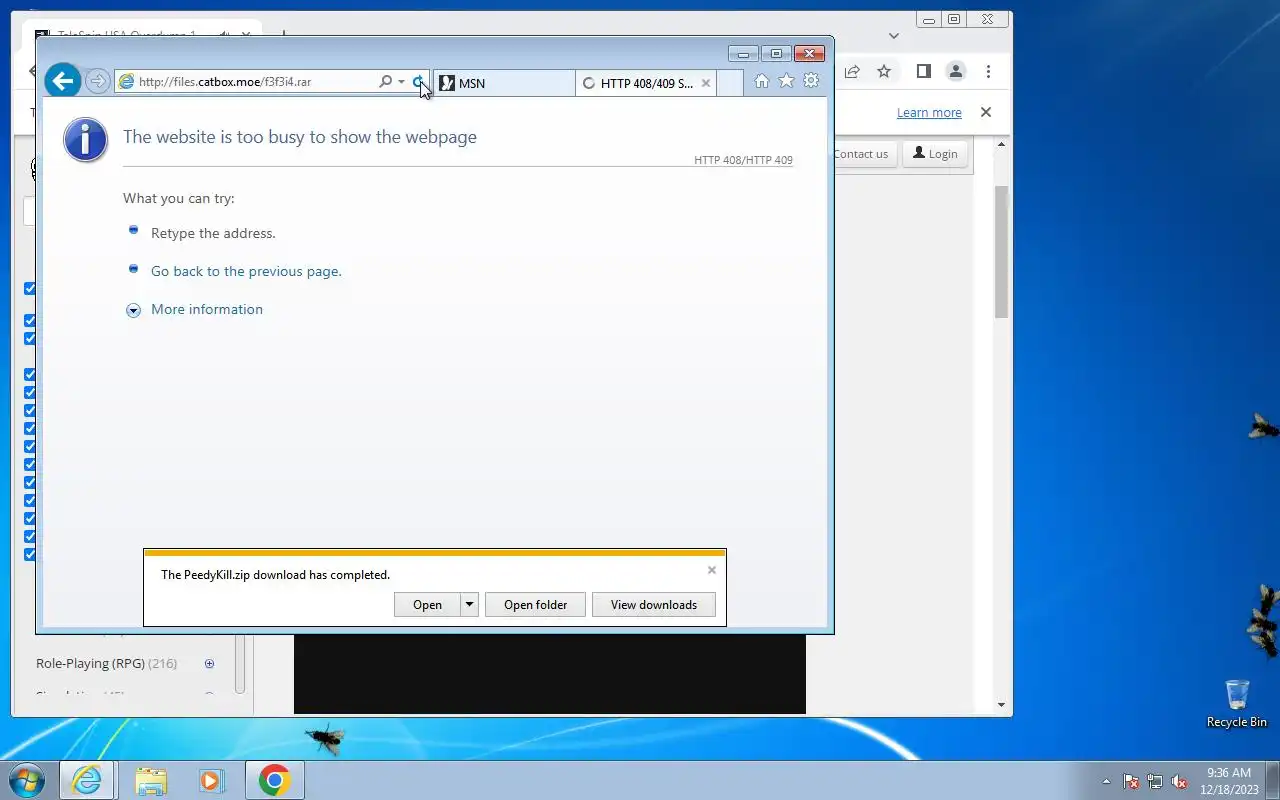The width and height of the screenshot is (1280, 800).
Task: Toggle Chrome's side panel icon
Action: click(x=924, y=71)
